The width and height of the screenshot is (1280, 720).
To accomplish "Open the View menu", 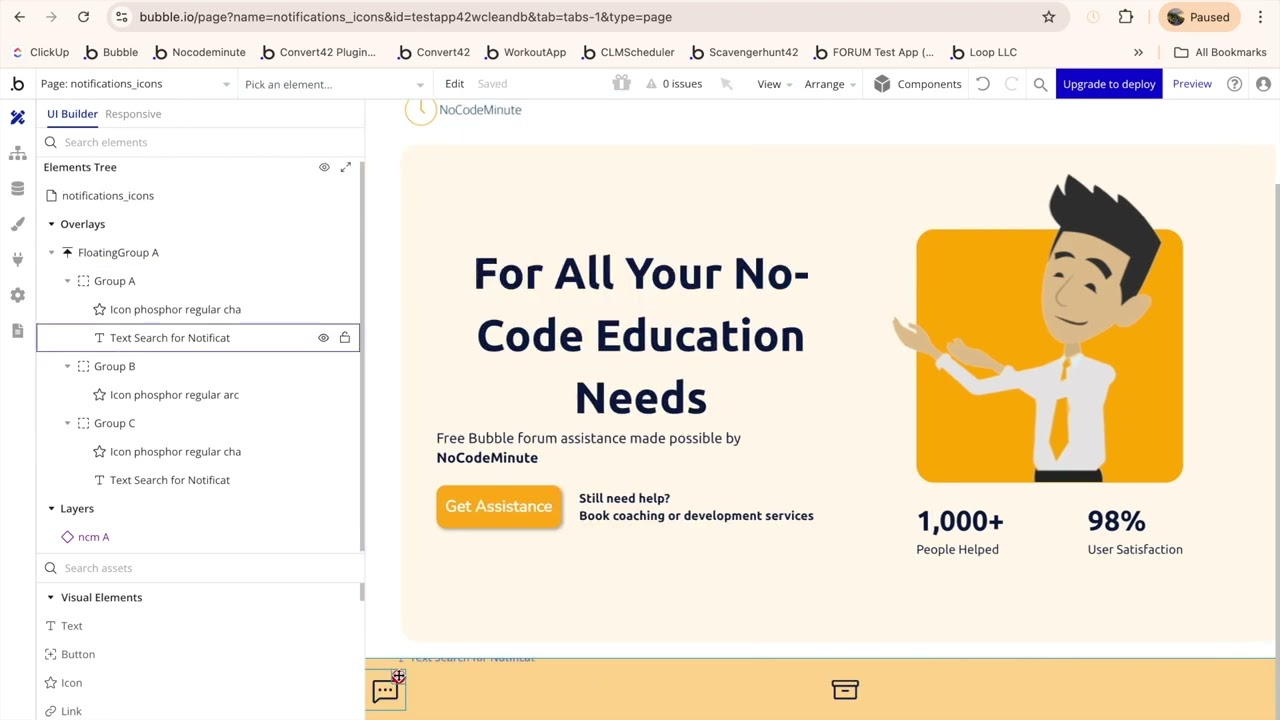I will tap(775, 84).
